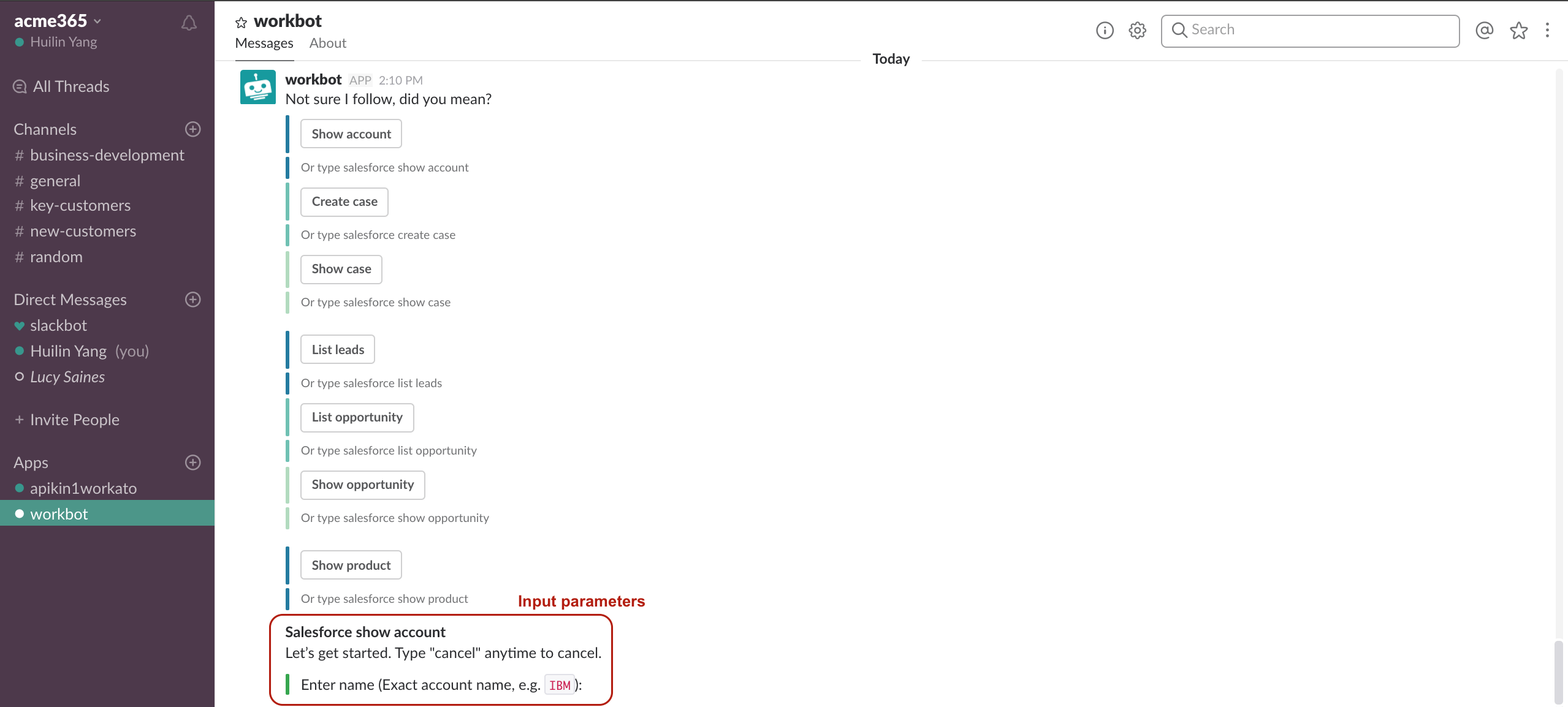
Task: Add a new channel with the plus icon
Action: 192,129
